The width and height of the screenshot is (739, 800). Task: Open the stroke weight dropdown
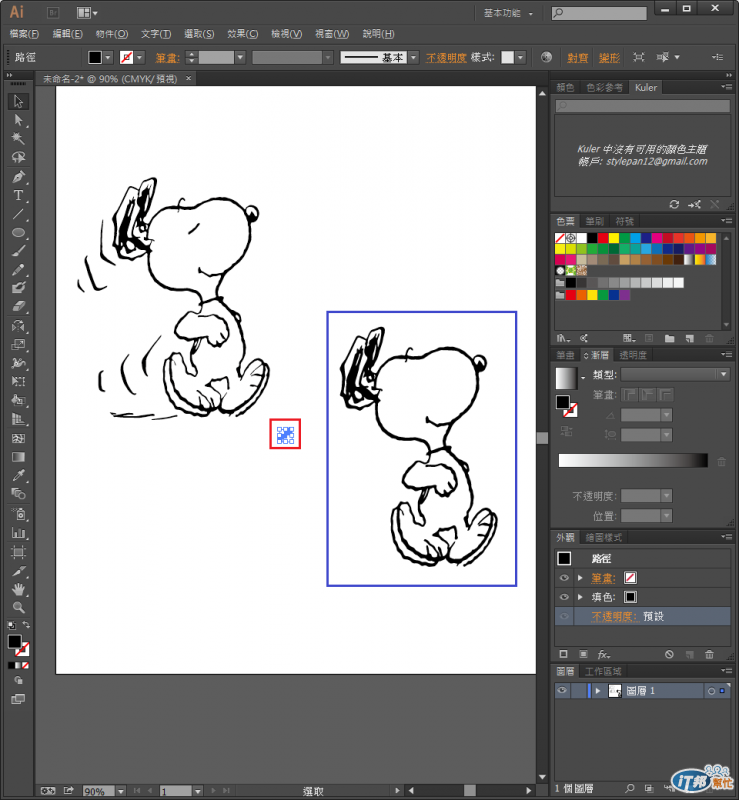coord(240,58)
